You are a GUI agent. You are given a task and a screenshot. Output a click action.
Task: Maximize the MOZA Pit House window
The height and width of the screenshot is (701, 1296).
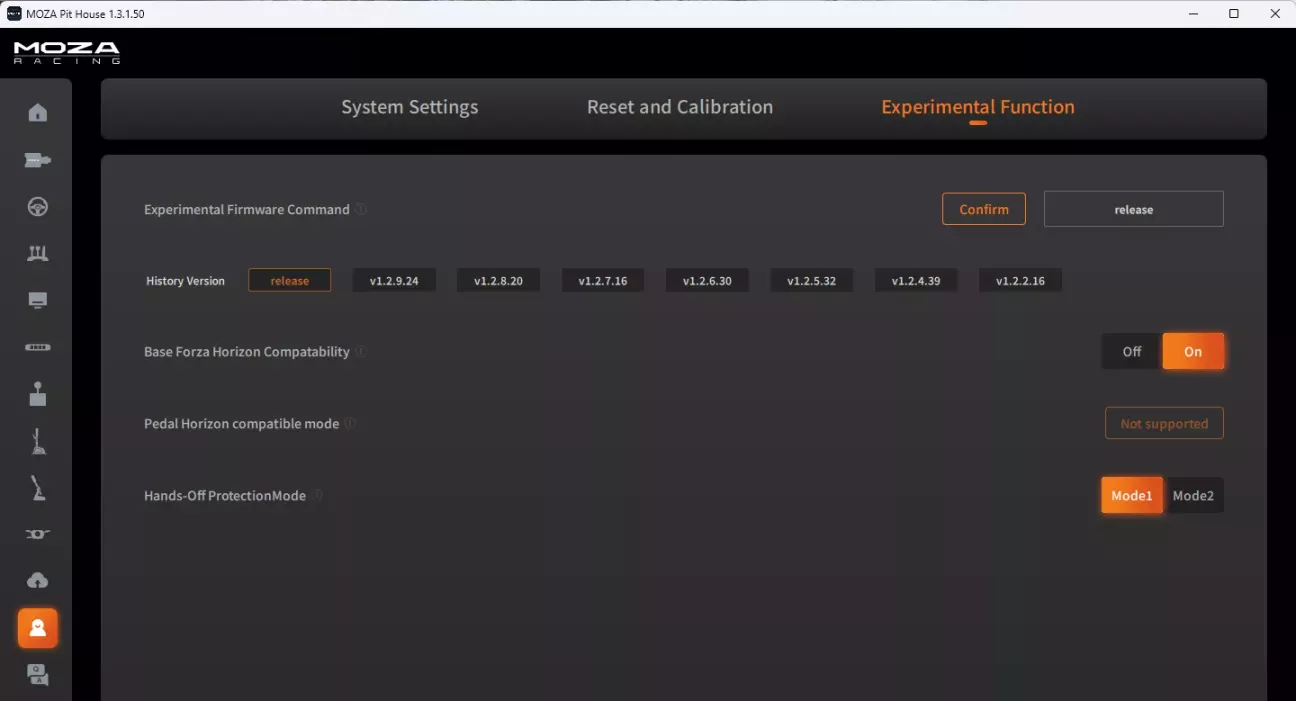(x=1234, y=14)
